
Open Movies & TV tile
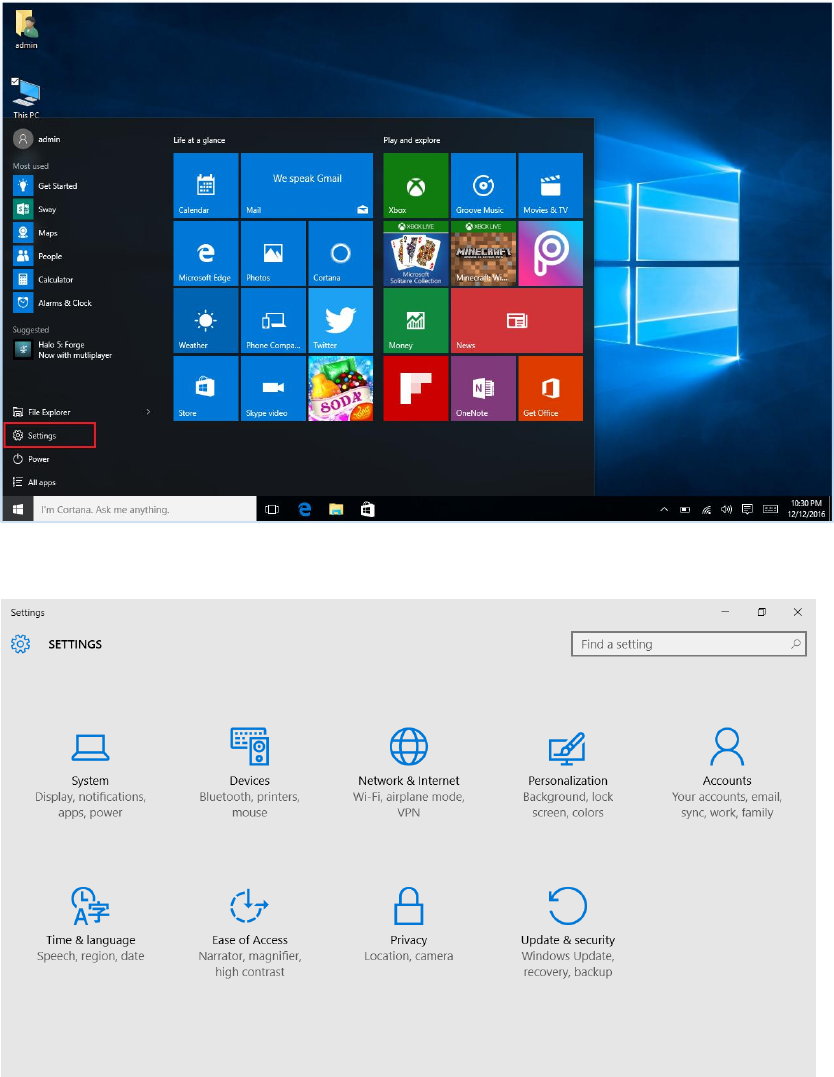click(x=550, y=185)
